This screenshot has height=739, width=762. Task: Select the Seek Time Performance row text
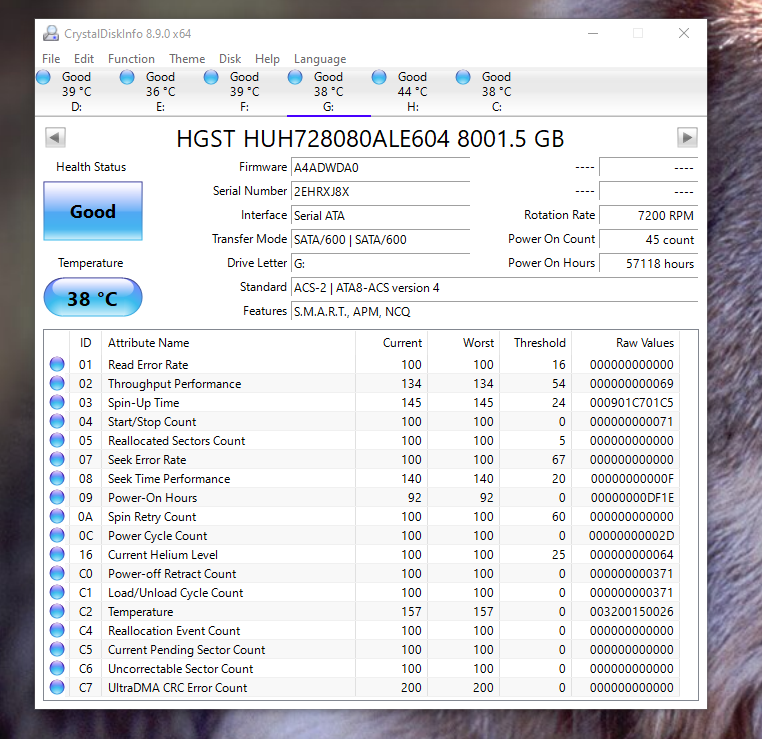[169, 479]
